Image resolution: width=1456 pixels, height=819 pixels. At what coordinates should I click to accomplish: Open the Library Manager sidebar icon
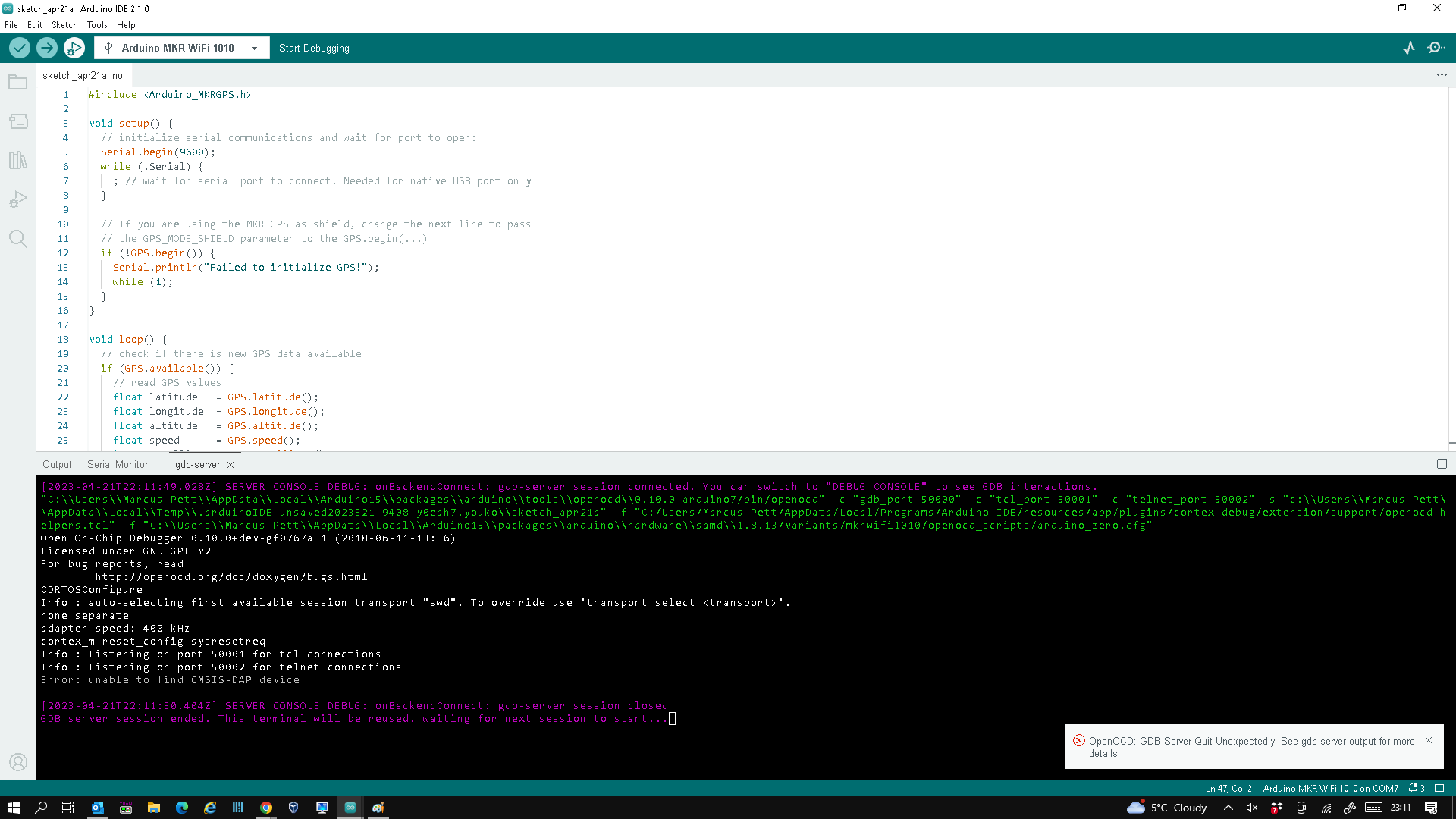click(x=18, y=160)
